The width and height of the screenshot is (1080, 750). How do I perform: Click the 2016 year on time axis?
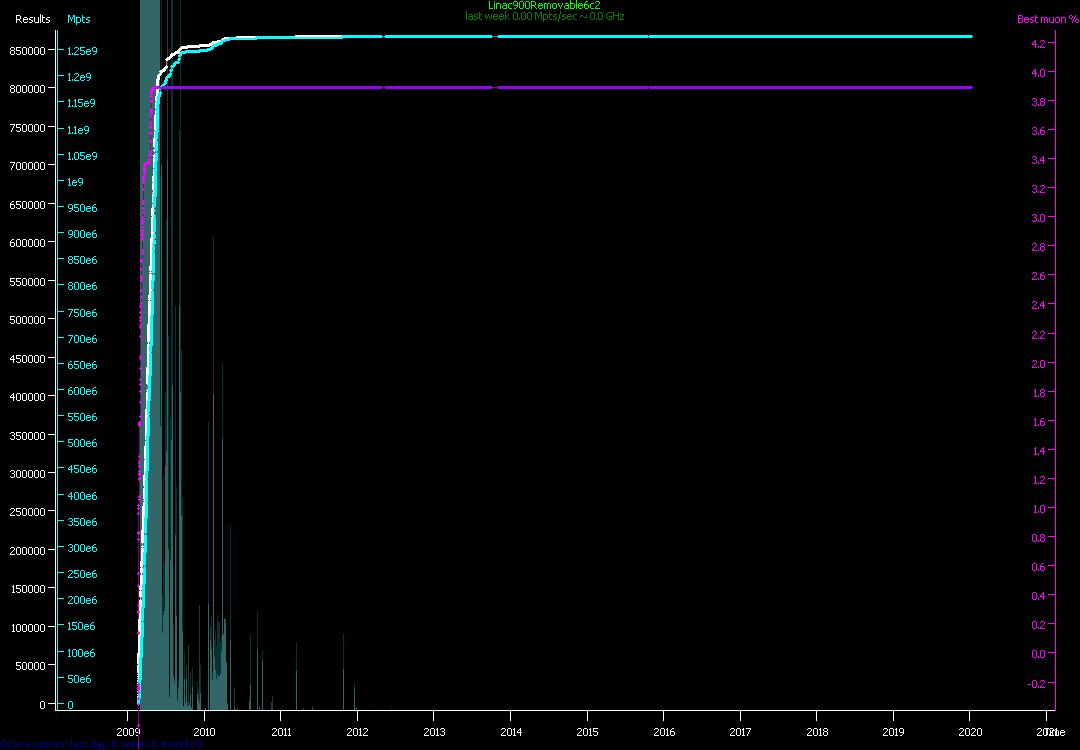pyautogui.click(x=663, y=732)
